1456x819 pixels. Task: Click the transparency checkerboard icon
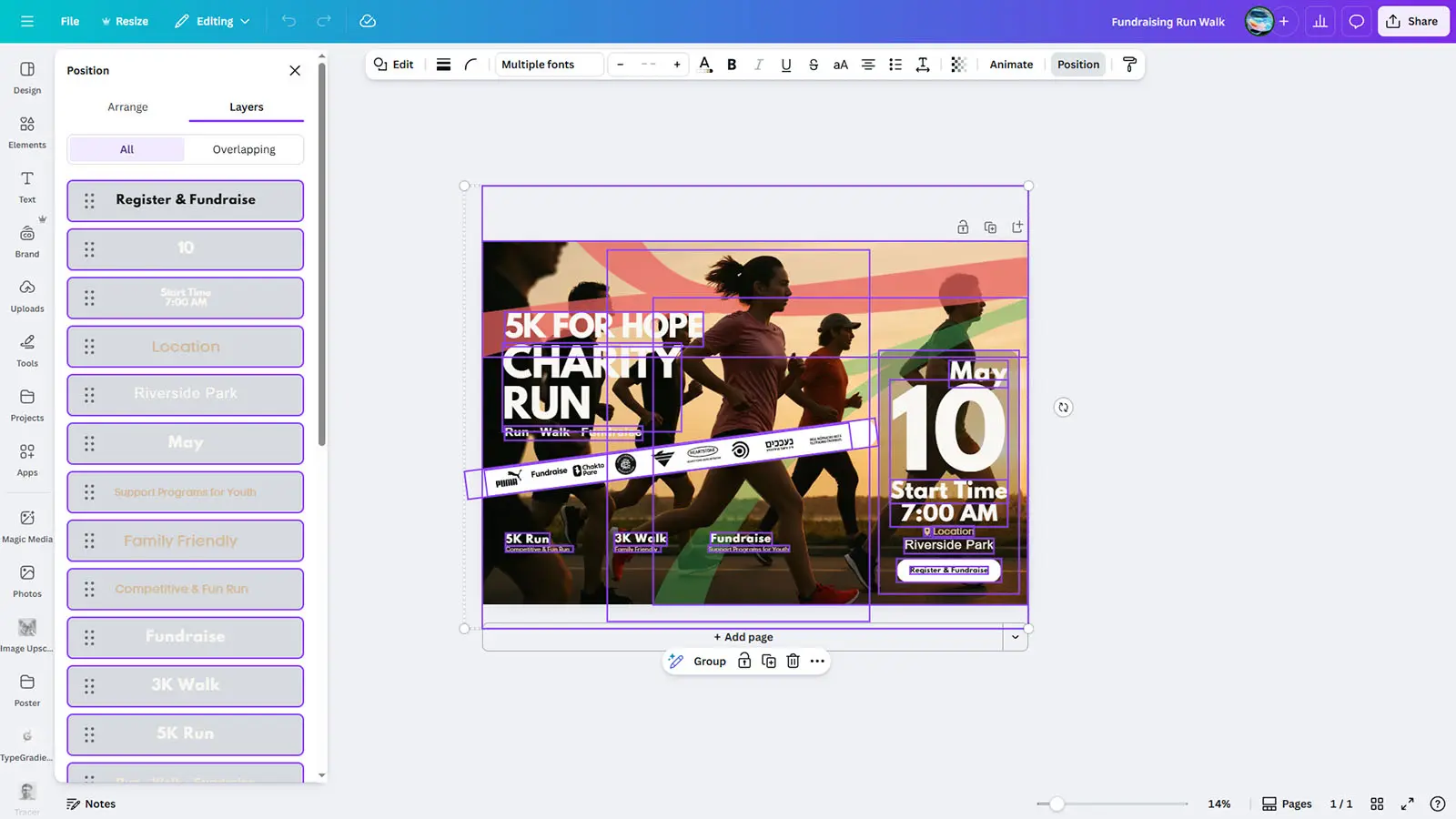coord(958,65)
